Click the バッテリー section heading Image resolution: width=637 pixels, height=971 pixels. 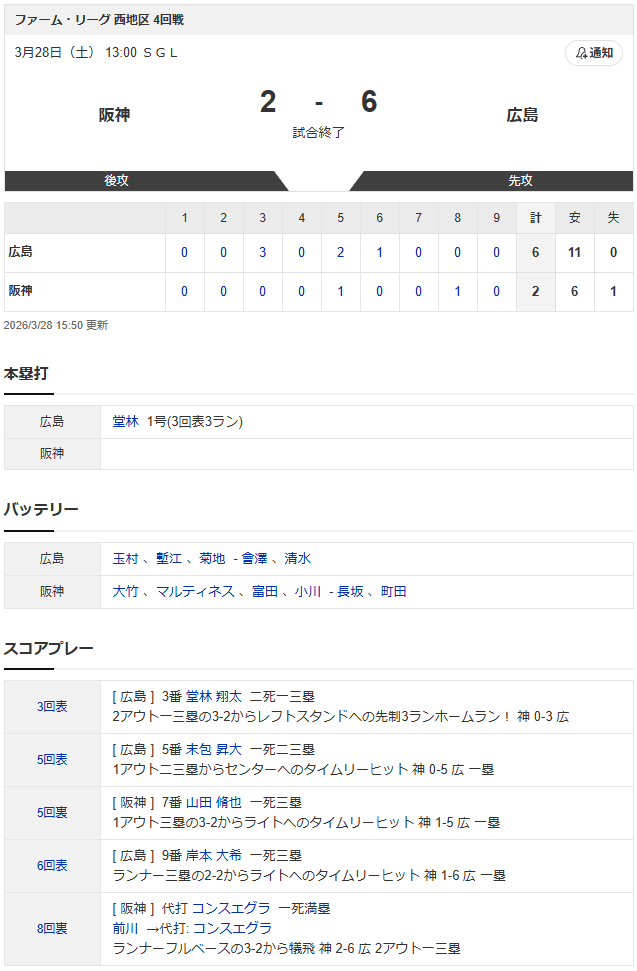point(41,510)
